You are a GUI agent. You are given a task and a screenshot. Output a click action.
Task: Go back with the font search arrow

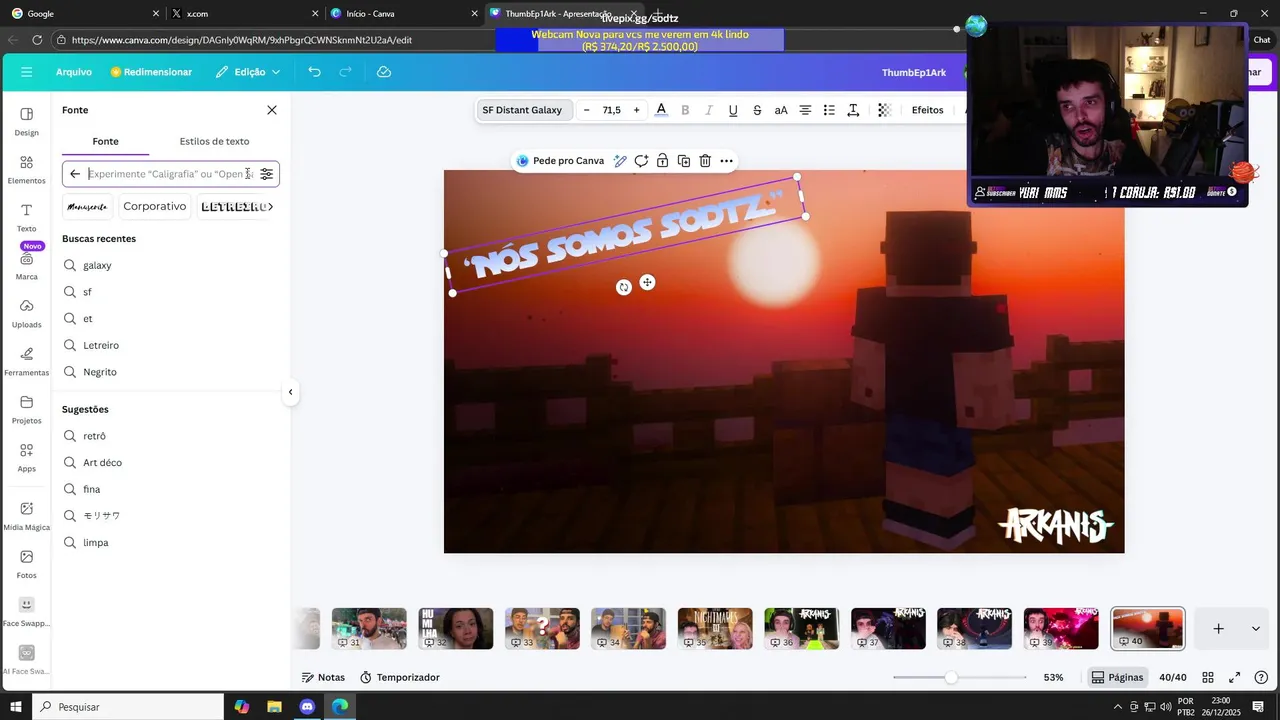tap(75, 174)
